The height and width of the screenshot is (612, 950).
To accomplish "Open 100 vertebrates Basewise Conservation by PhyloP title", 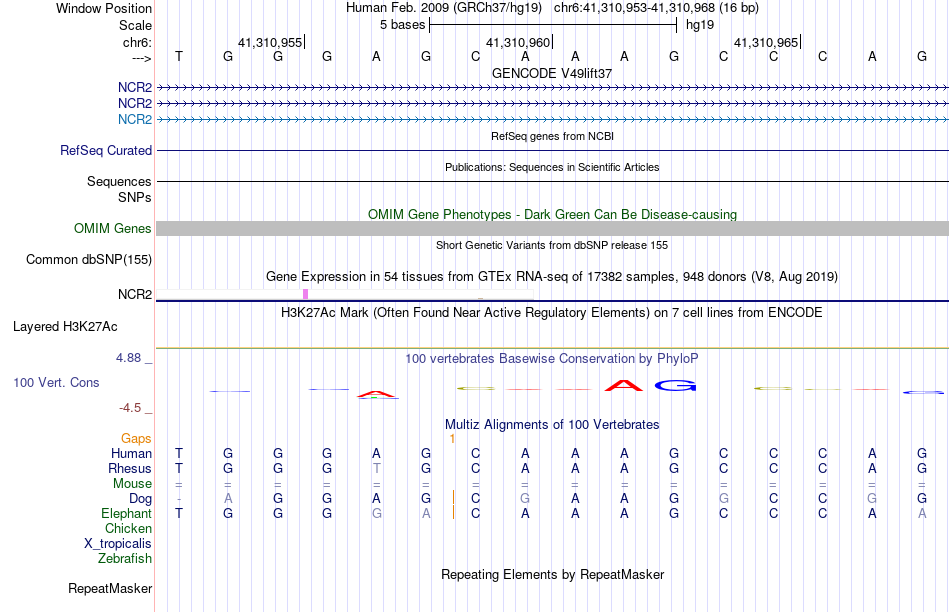I will (552, 359).
